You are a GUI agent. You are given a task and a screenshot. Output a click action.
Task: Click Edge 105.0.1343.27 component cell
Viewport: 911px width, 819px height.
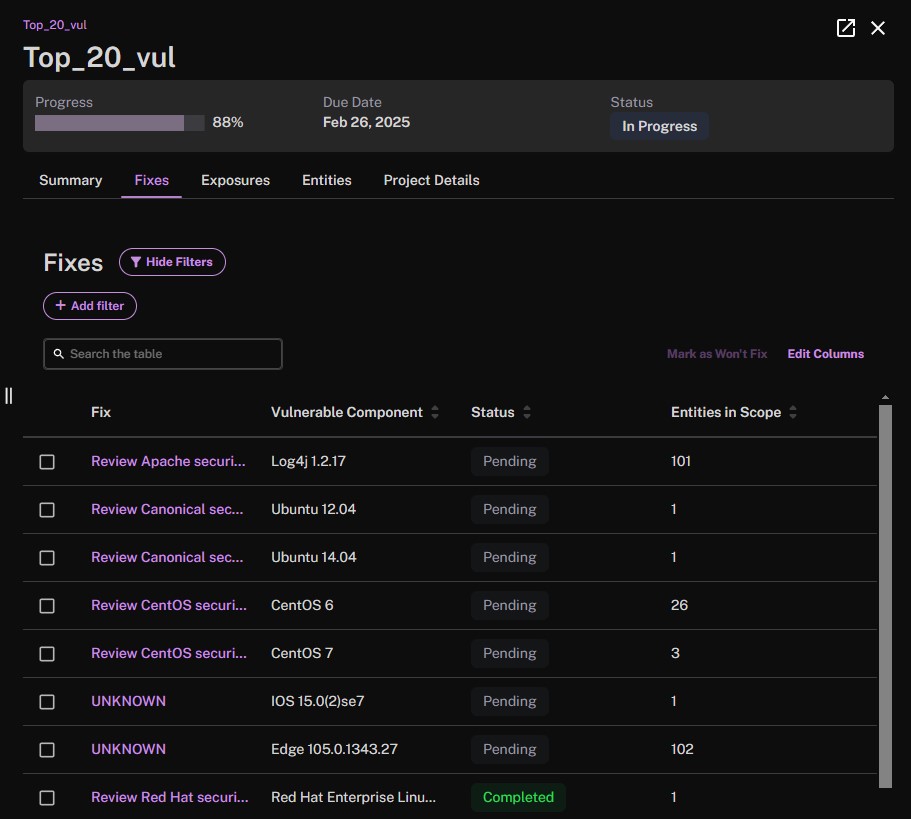334,749
